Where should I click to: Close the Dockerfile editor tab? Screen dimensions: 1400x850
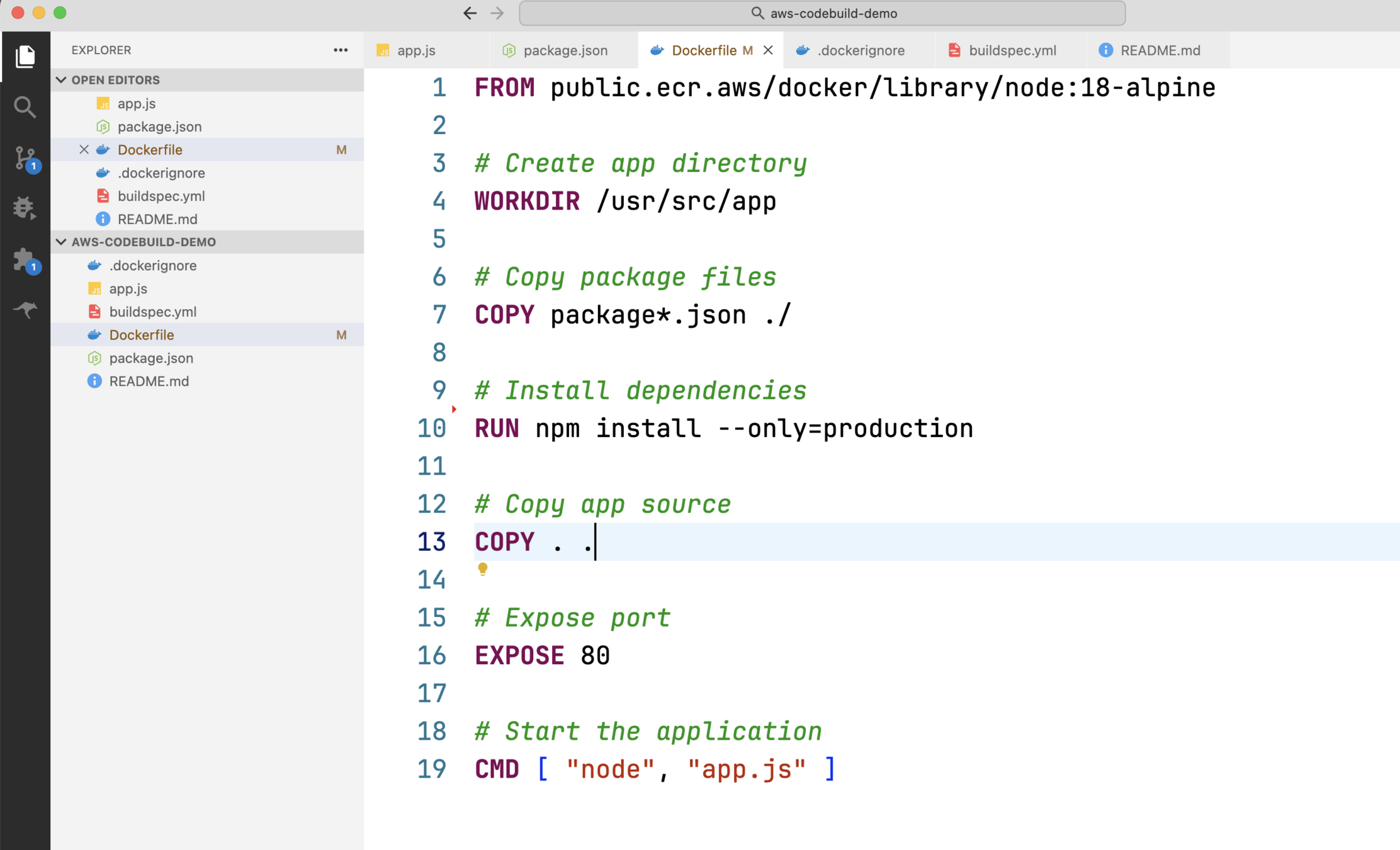[x=768, y=50]
